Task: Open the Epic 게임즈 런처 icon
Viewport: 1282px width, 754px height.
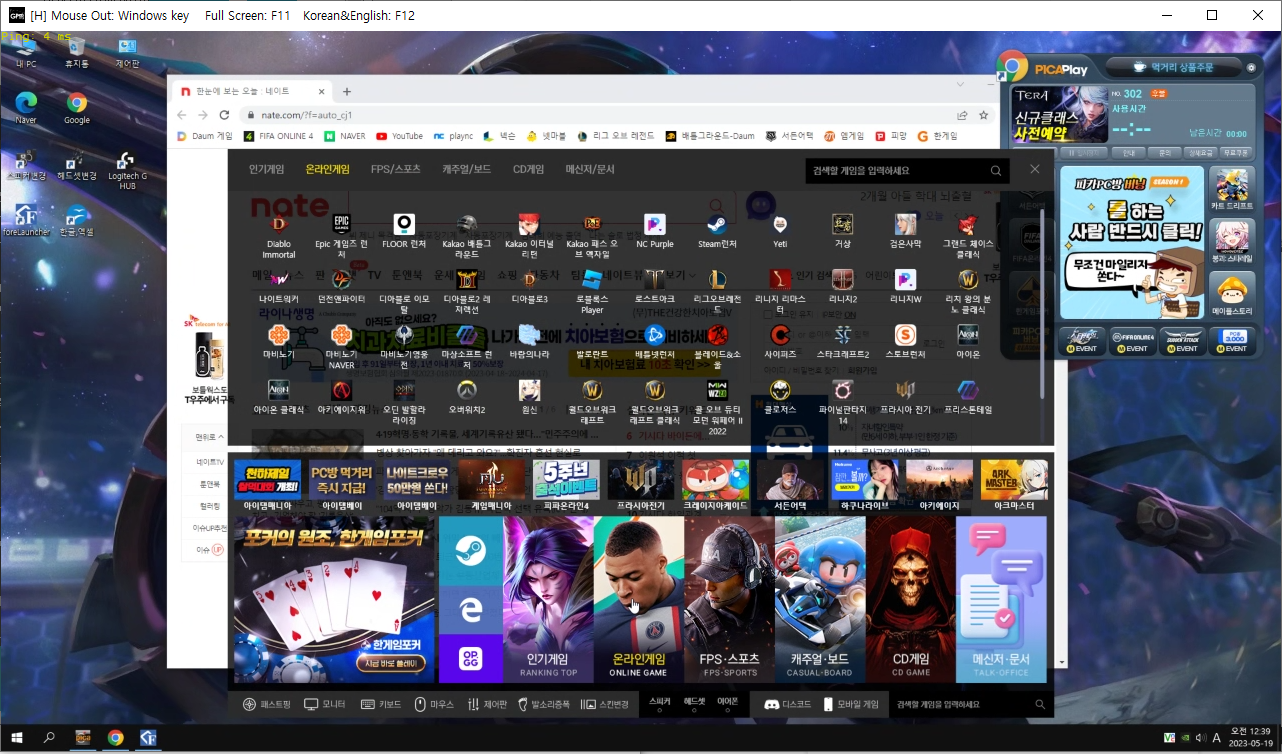Action: pyautogui.click(x=342, y=225)
